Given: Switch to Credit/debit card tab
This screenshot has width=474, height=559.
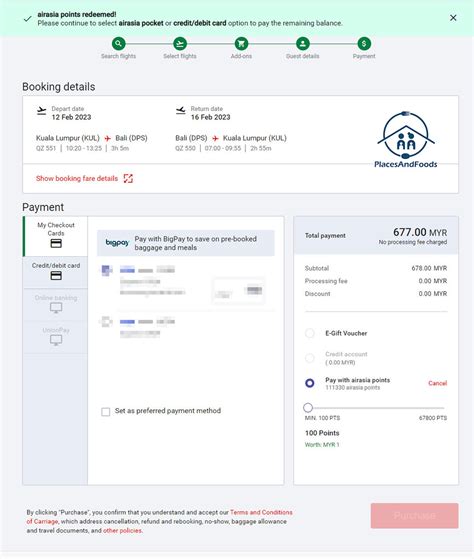Looking at the screenshot, I should pos(56,272).
